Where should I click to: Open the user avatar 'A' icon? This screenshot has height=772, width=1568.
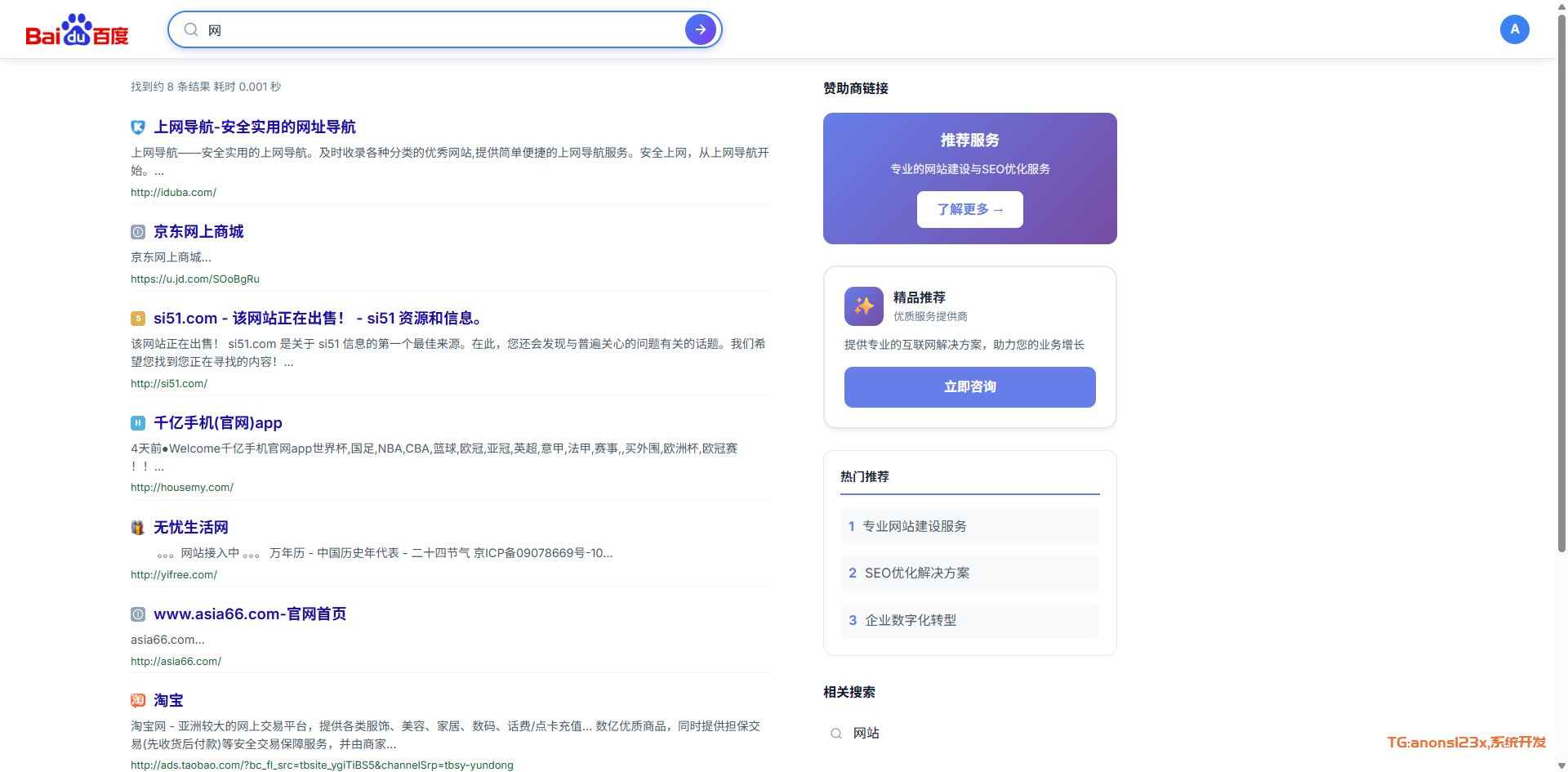(x=1514, y=29)
